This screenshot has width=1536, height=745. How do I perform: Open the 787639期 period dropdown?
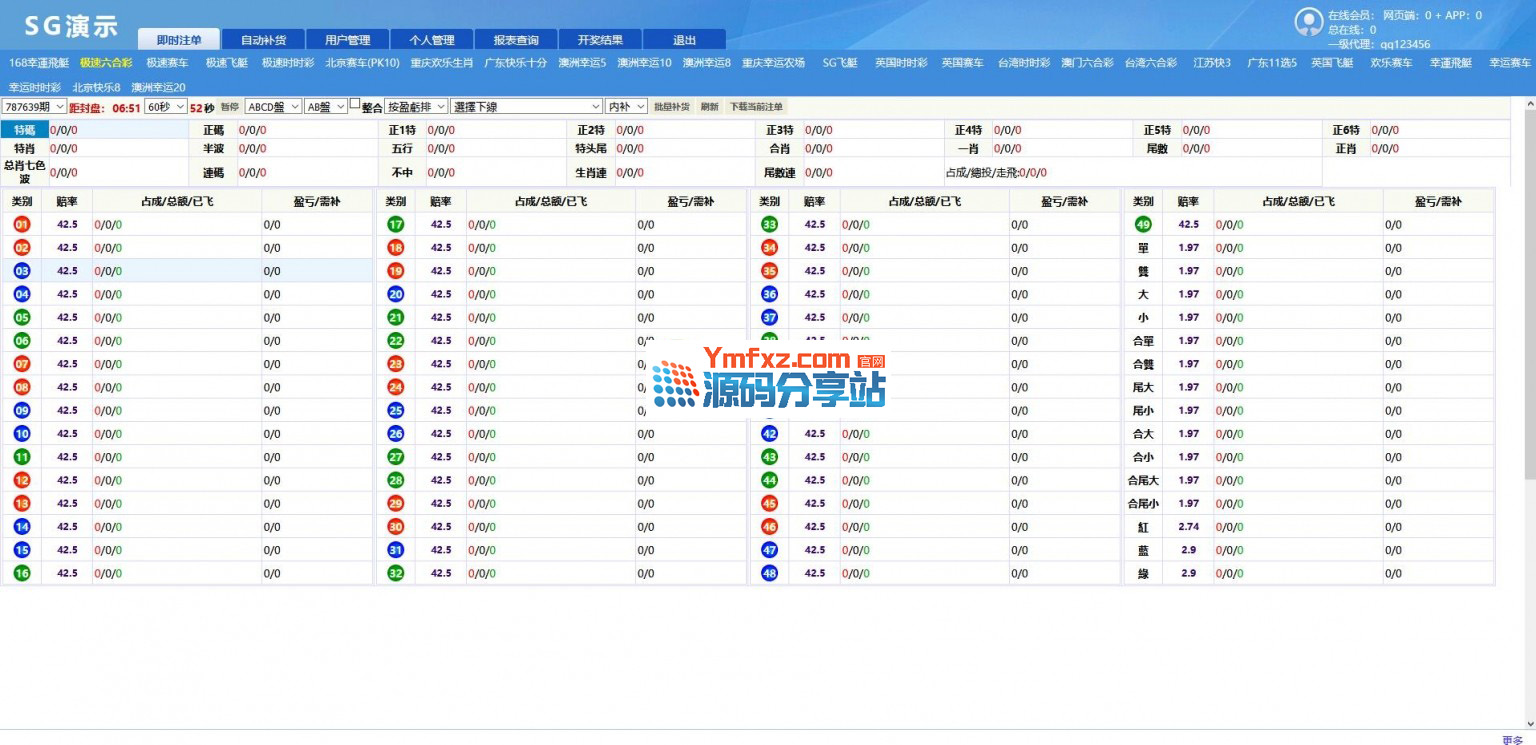pyautogui.click(x=34, y=106)
